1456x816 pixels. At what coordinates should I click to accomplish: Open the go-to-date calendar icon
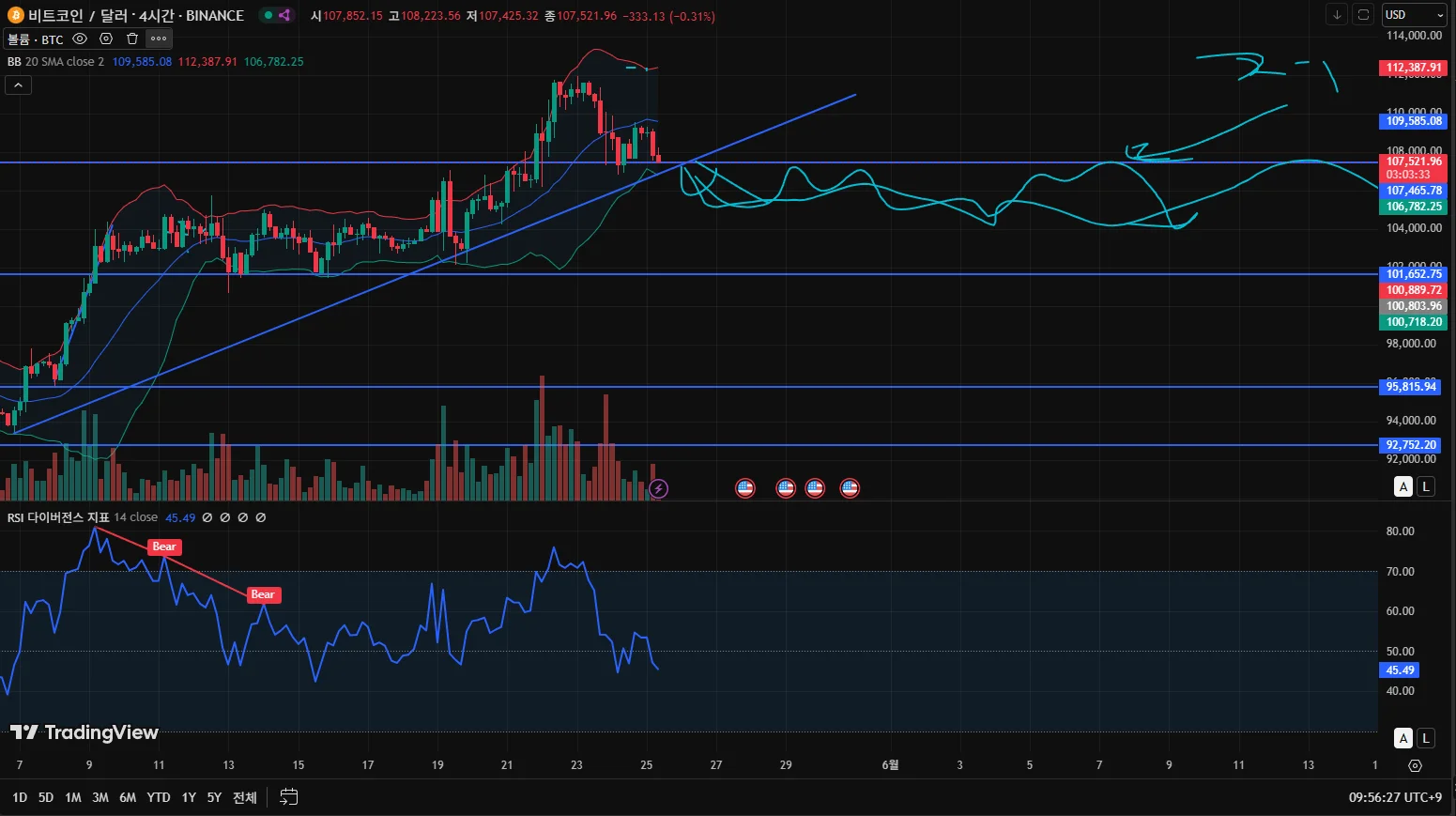289,797
